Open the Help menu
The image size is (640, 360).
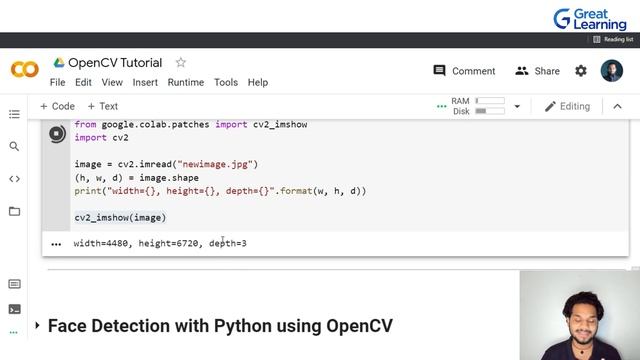[x=258, y=82]
